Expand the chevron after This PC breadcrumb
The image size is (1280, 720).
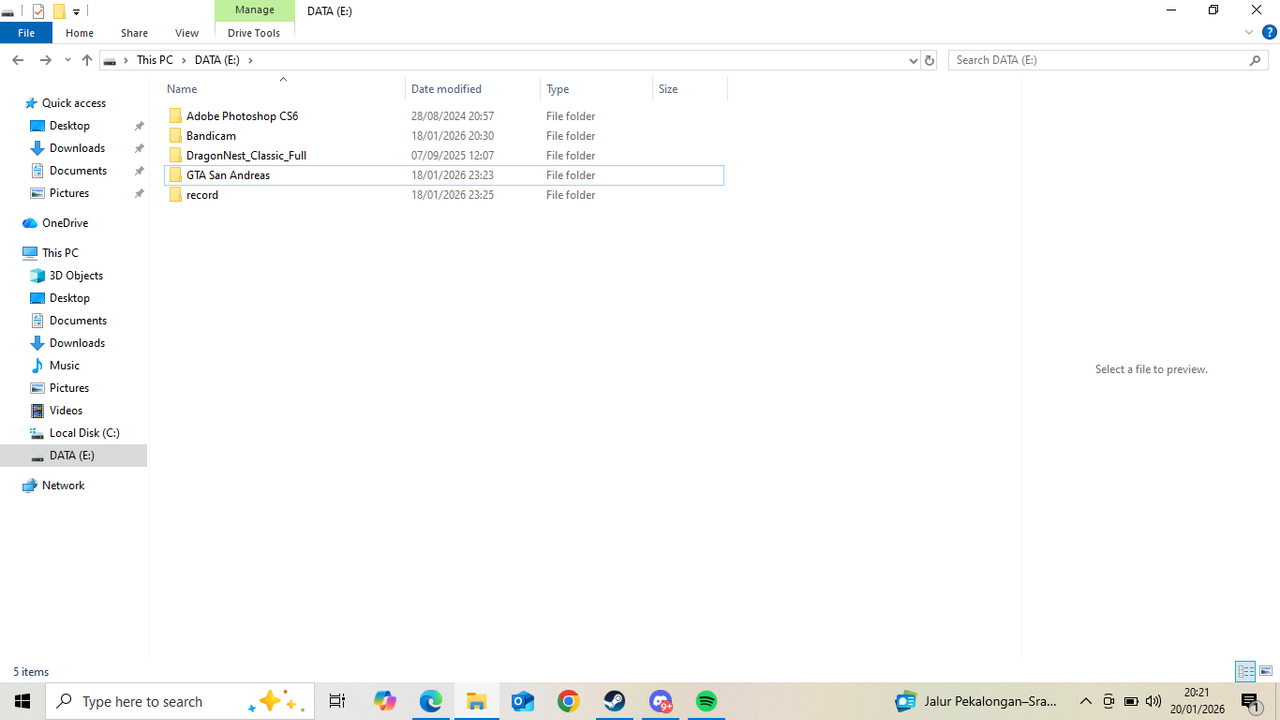point(184,60)
